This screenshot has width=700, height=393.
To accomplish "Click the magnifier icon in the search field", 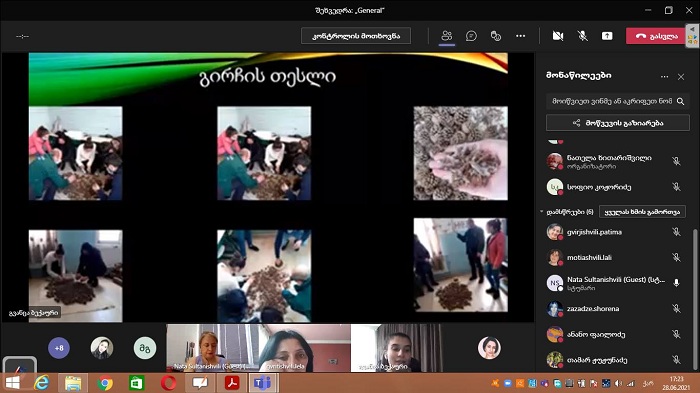I will pyautogui.click(x=680, y=101).
